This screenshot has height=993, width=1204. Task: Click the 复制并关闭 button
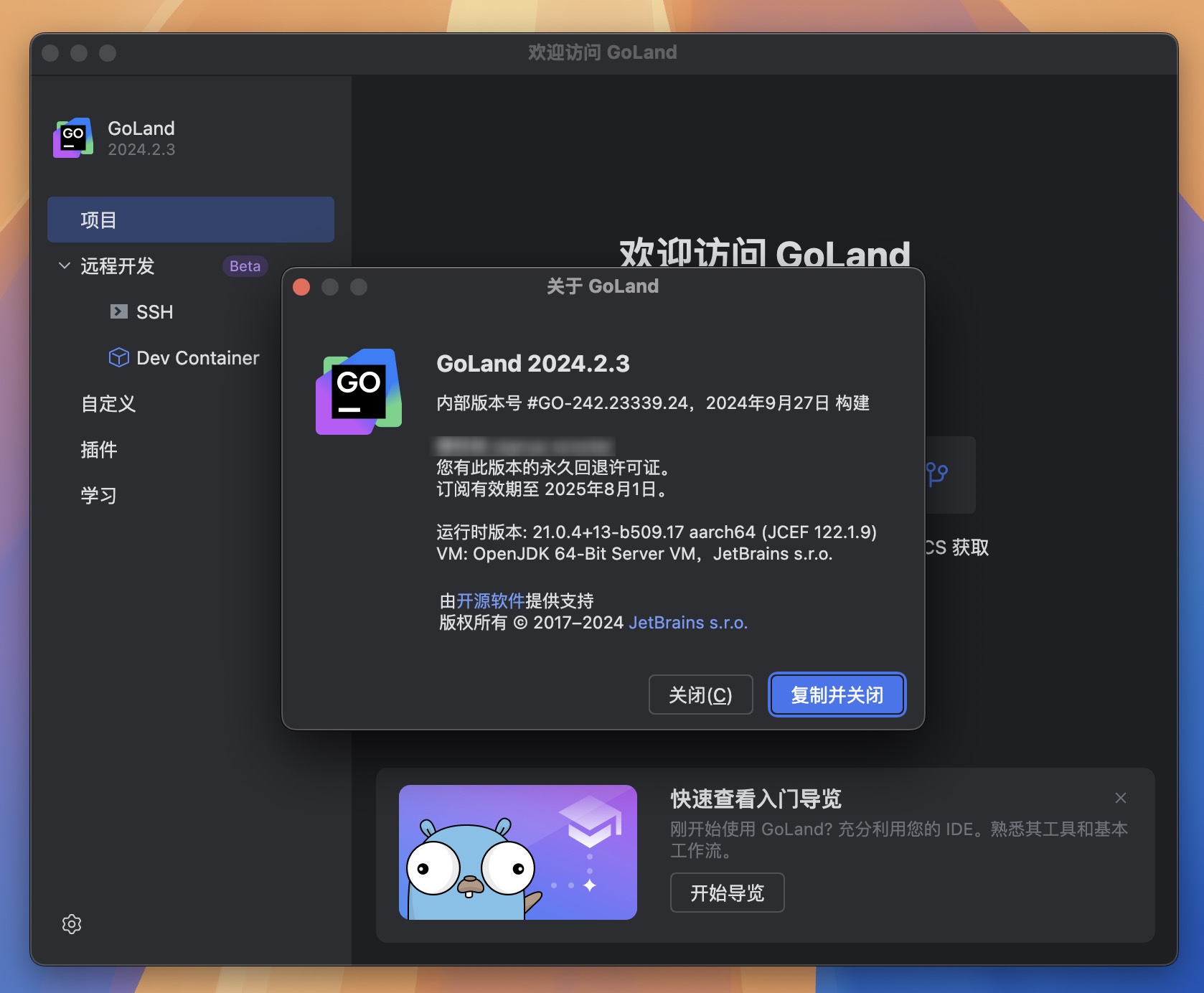837,695
